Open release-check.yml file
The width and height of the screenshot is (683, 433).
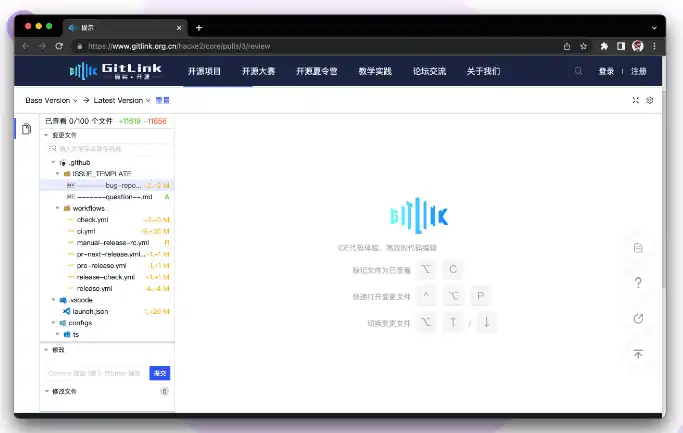coord(107,277)
